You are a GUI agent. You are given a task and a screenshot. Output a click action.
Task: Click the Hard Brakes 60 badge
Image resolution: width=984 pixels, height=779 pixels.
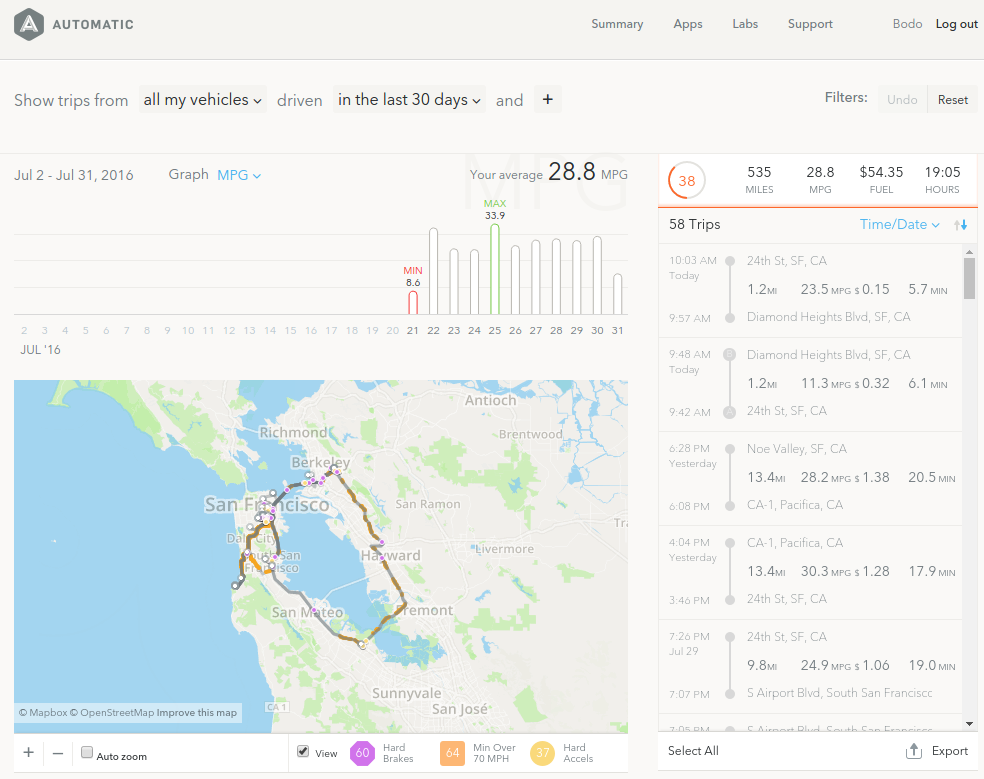[363, 753]
